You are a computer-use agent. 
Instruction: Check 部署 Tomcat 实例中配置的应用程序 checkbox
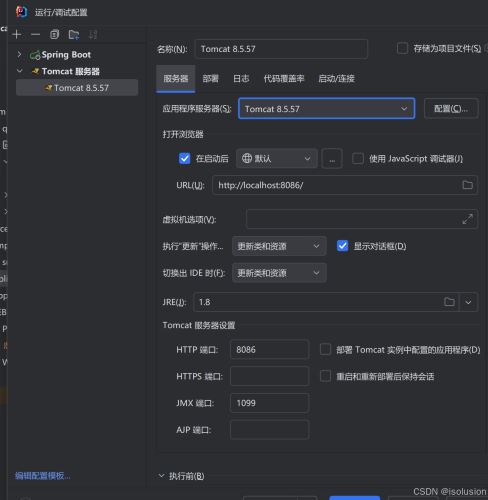pos(325,349)
